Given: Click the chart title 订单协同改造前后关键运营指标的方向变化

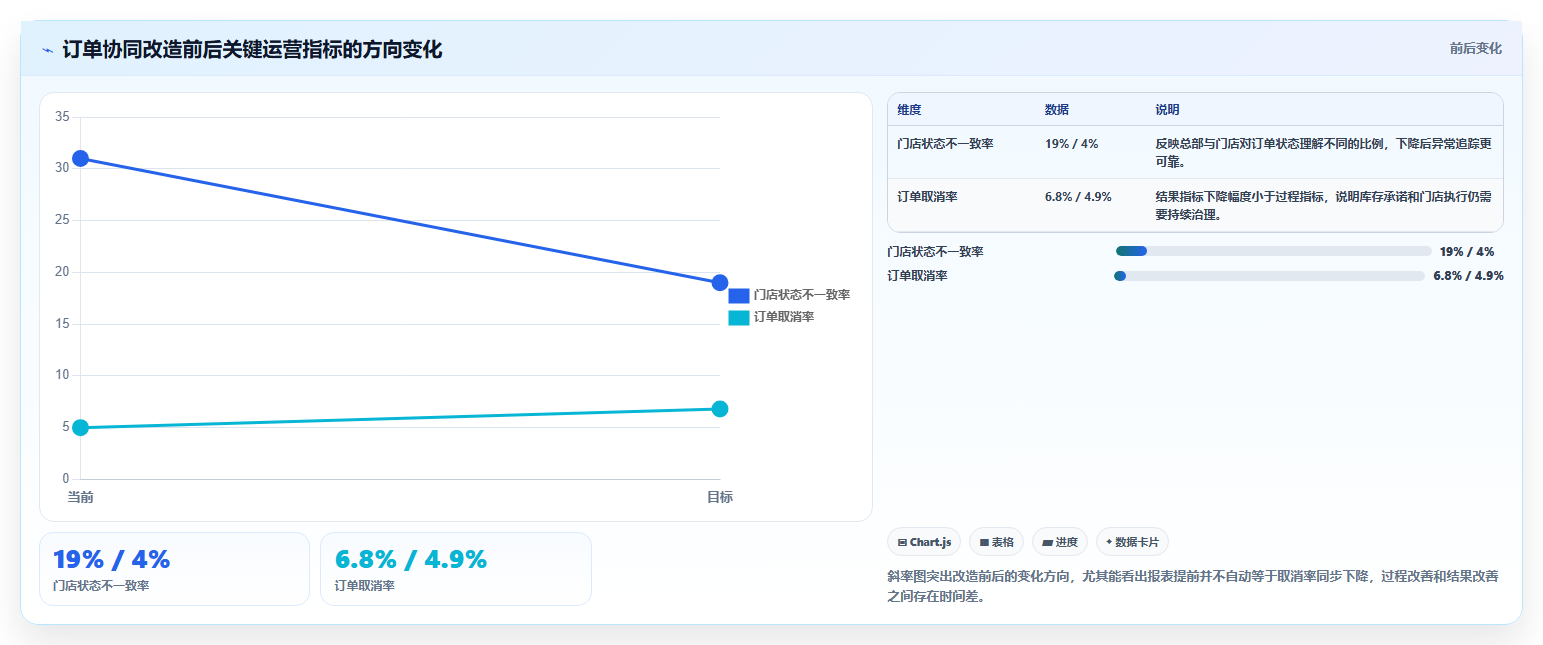Looking at the screenshot, I should (x=252, y=50).
